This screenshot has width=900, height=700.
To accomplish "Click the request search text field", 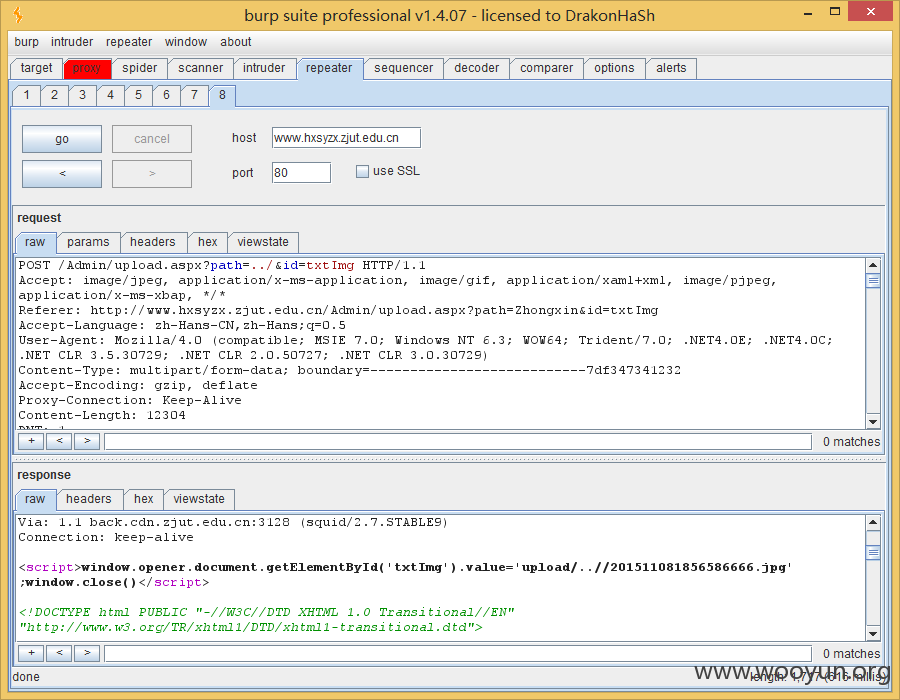I will [x=458, y=442].
